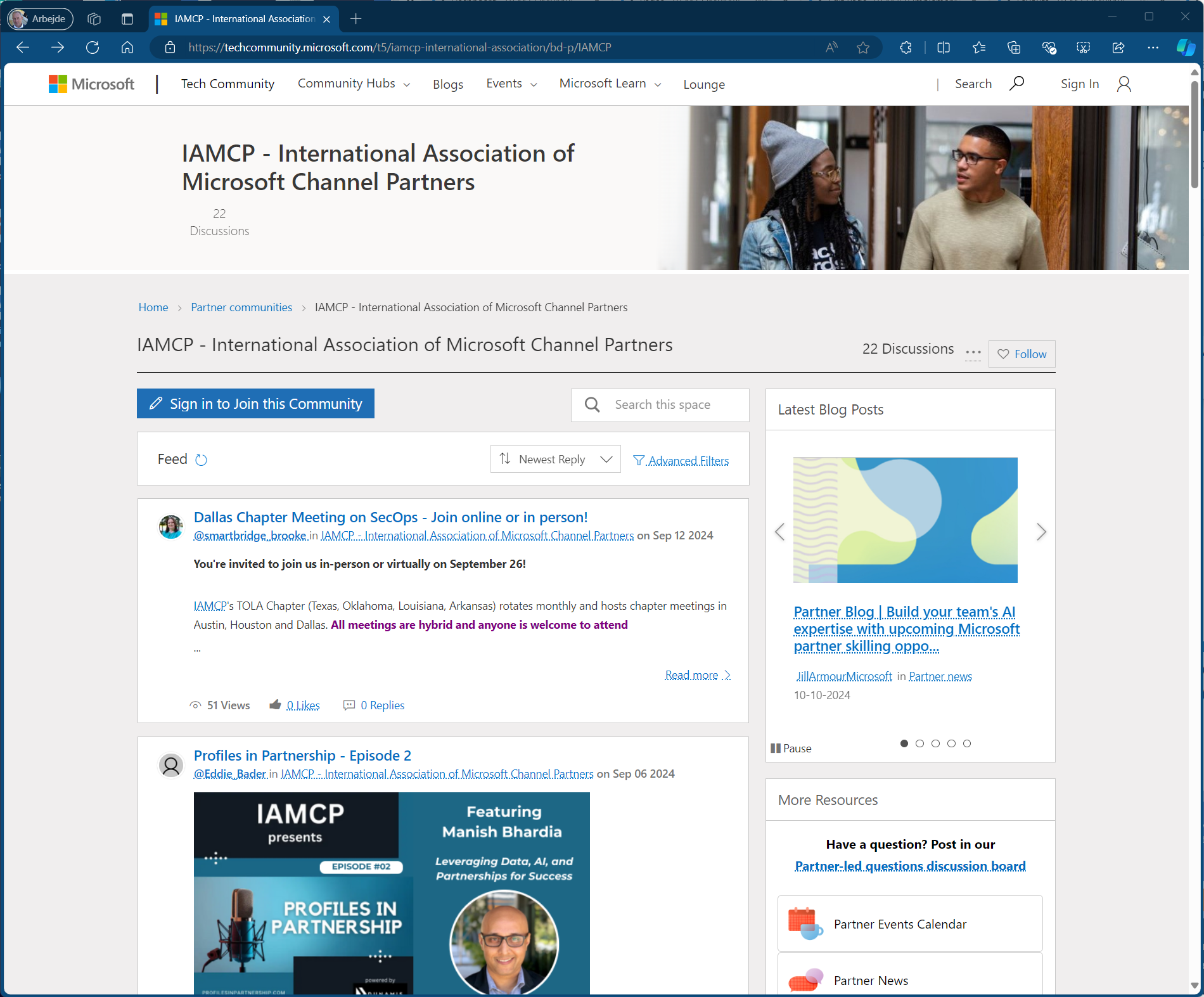This screenshot has width=1204, height=997.
Task: Open the Collections icon
Action: pyautogui.click(x=1014, y=48)
